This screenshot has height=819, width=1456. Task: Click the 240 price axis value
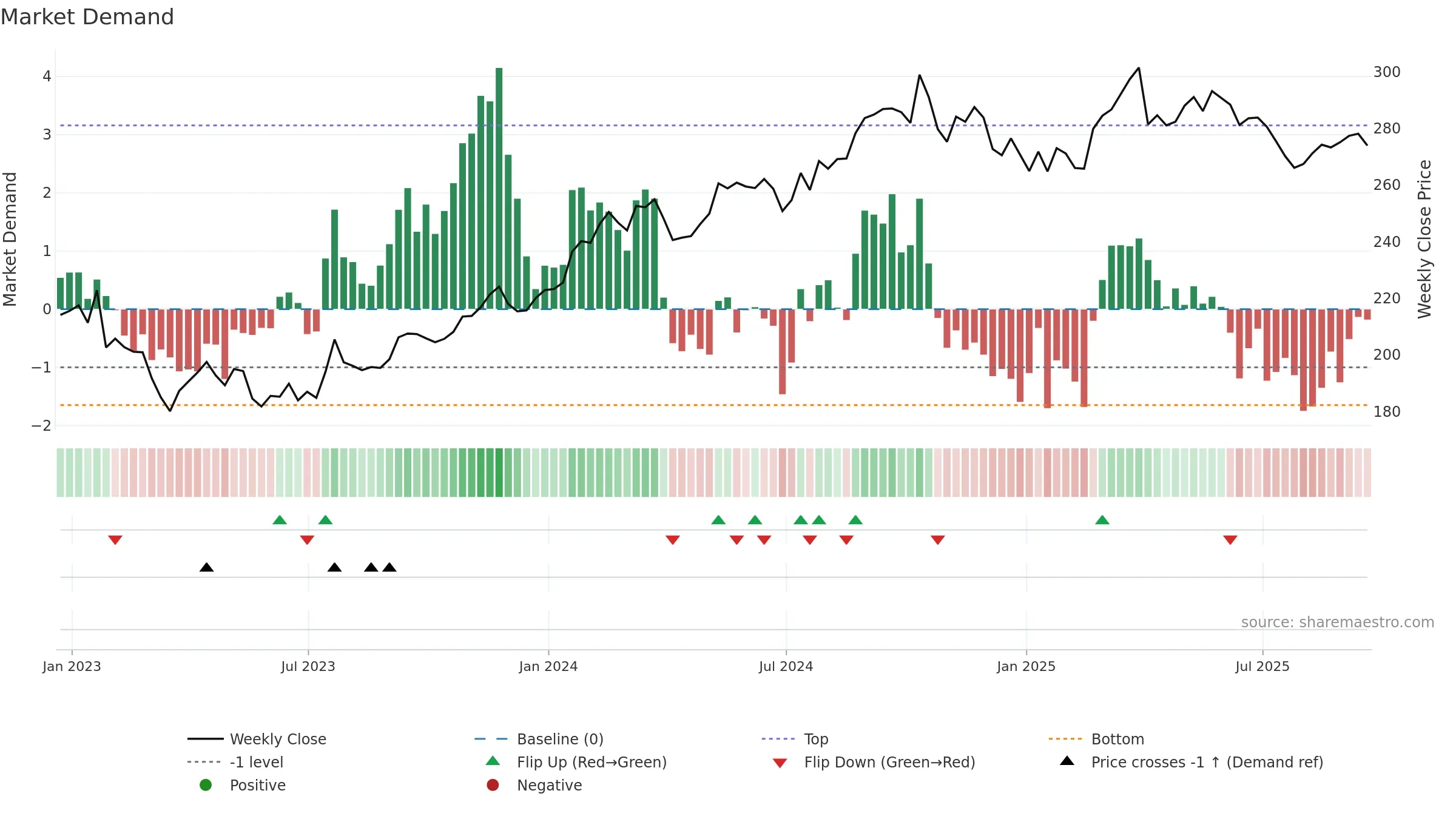pos(1387,242)
